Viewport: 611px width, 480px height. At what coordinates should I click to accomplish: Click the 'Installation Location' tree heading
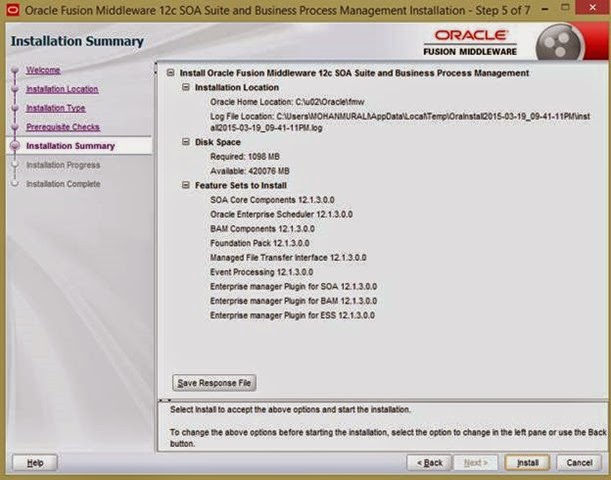click(x=237, y=87)
